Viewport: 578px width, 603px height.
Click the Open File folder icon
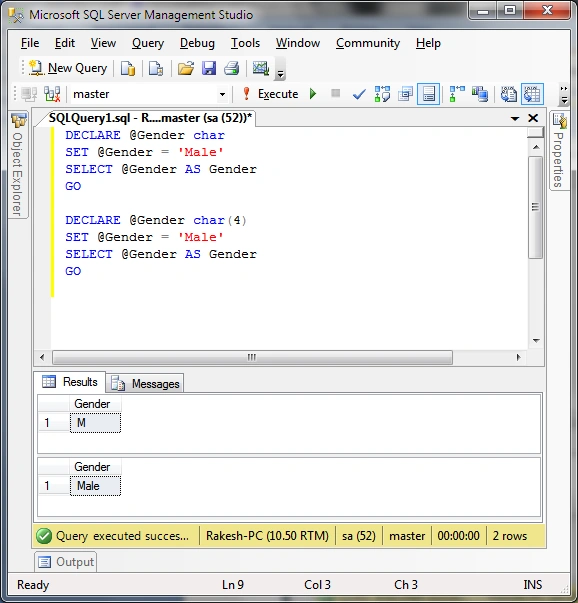click(186, 68)
